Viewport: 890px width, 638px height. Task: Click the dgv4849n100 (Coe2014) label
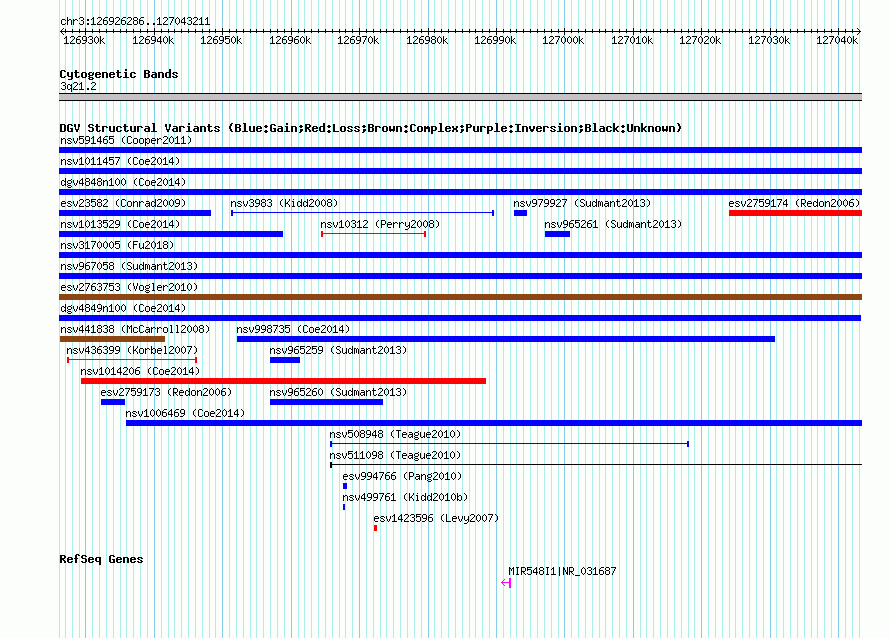[x=123, y=308]
